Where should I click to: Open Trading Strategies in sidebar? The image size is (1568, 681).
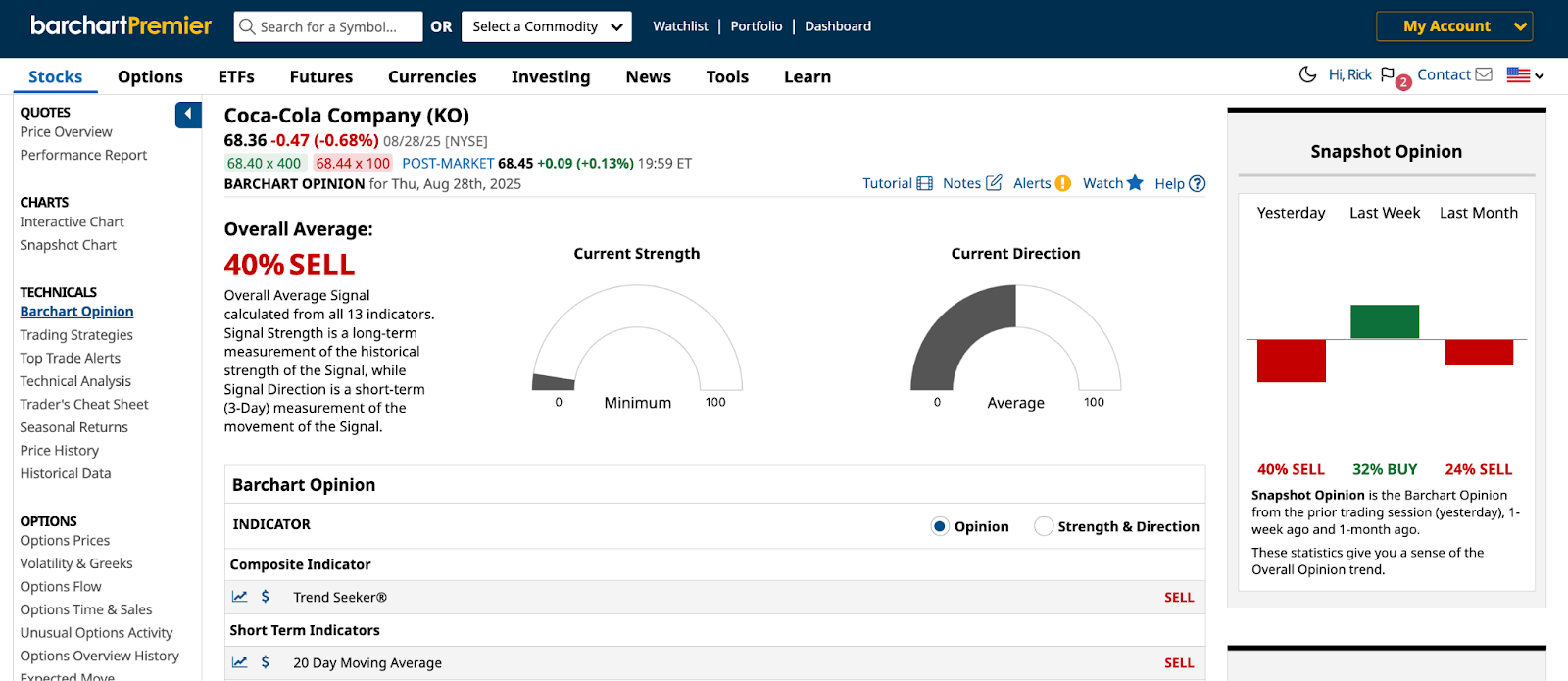click(x=76, y=335)
